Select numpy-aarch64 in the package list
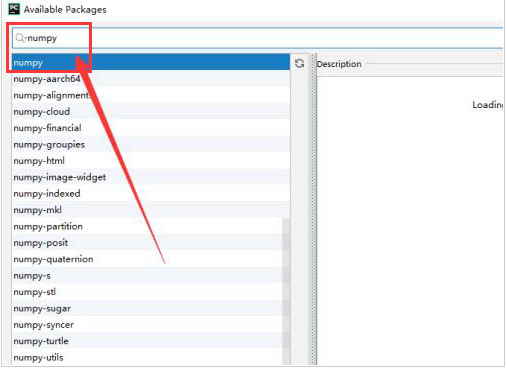The height and width of the screenshot is (369, 507). 151,79
